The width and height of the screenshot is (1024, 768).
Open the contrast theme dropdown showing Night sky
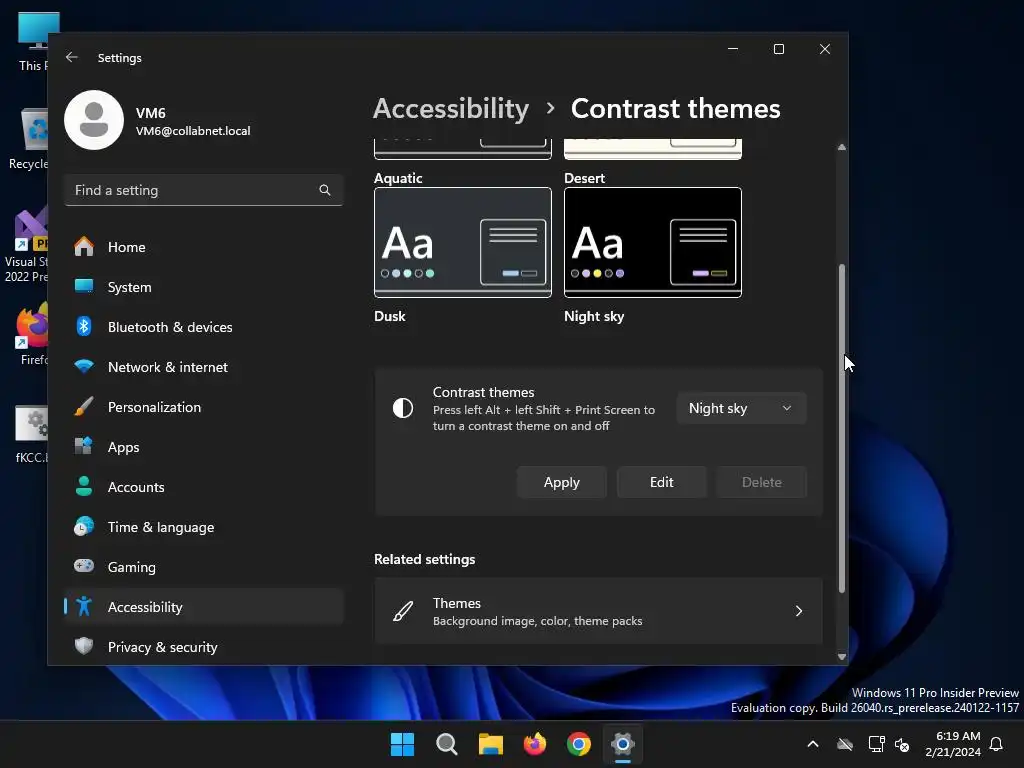pos(741,408)
